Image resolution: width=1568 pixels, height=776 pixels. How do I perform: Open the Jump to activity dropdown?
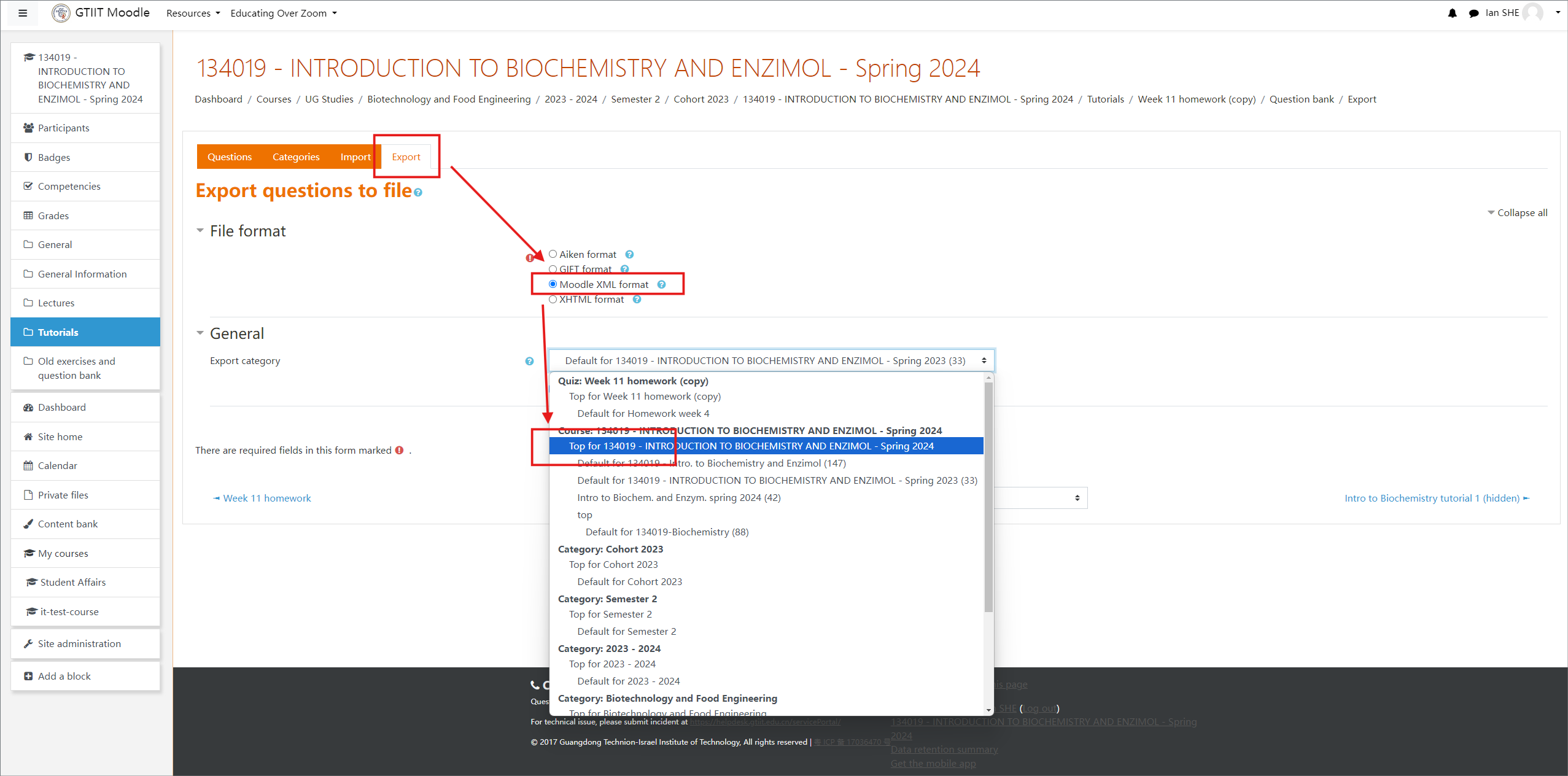pyautogui.click(x=1041, y=498)
